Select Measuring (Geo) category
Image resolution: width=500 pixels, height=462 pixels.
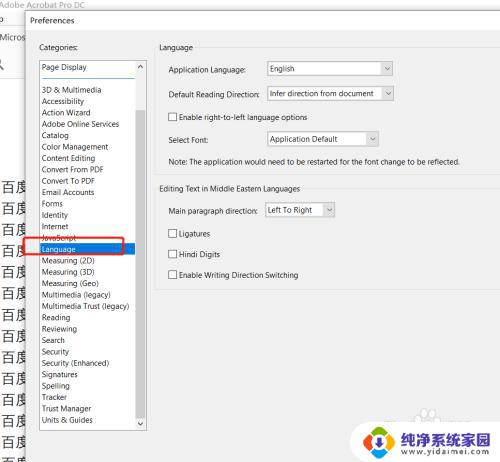(70, 283)
